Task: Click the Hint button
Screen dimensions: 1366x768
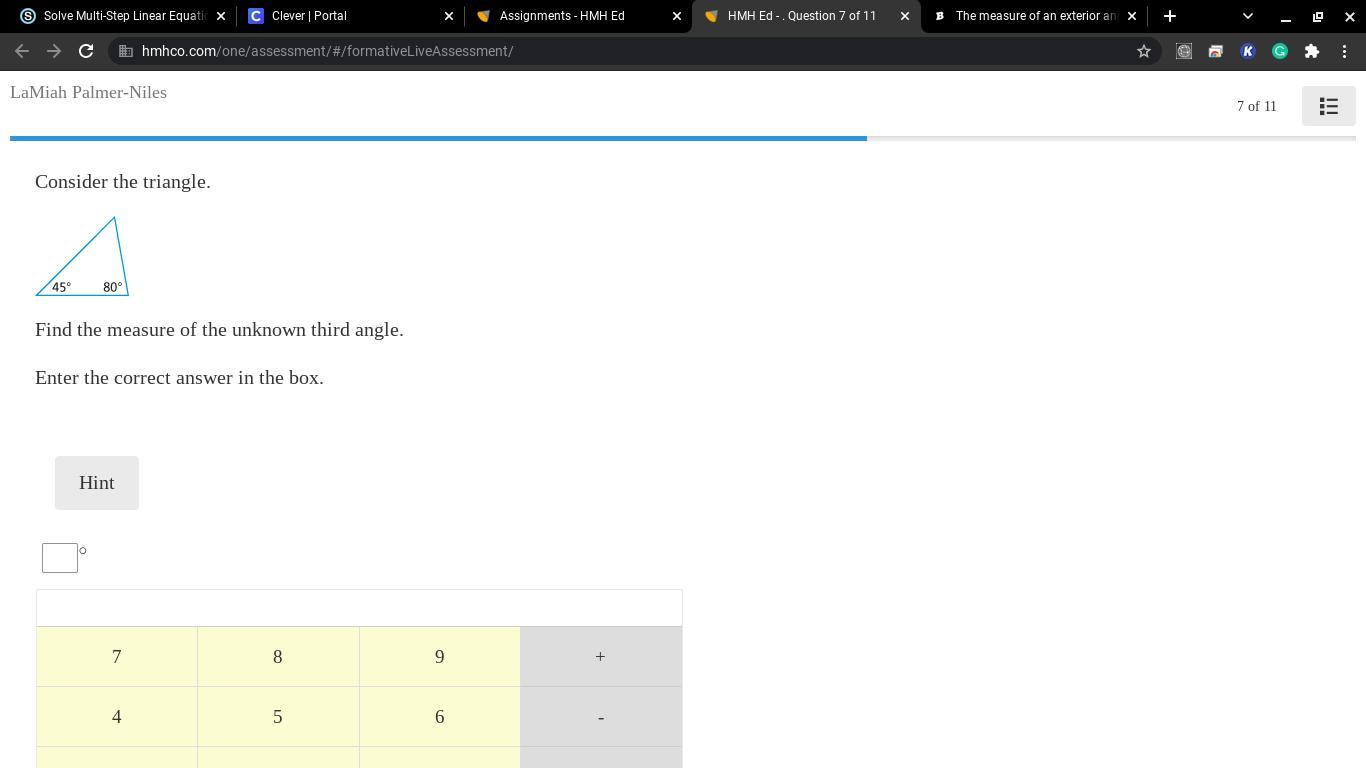Action: (x=97, y=483)
